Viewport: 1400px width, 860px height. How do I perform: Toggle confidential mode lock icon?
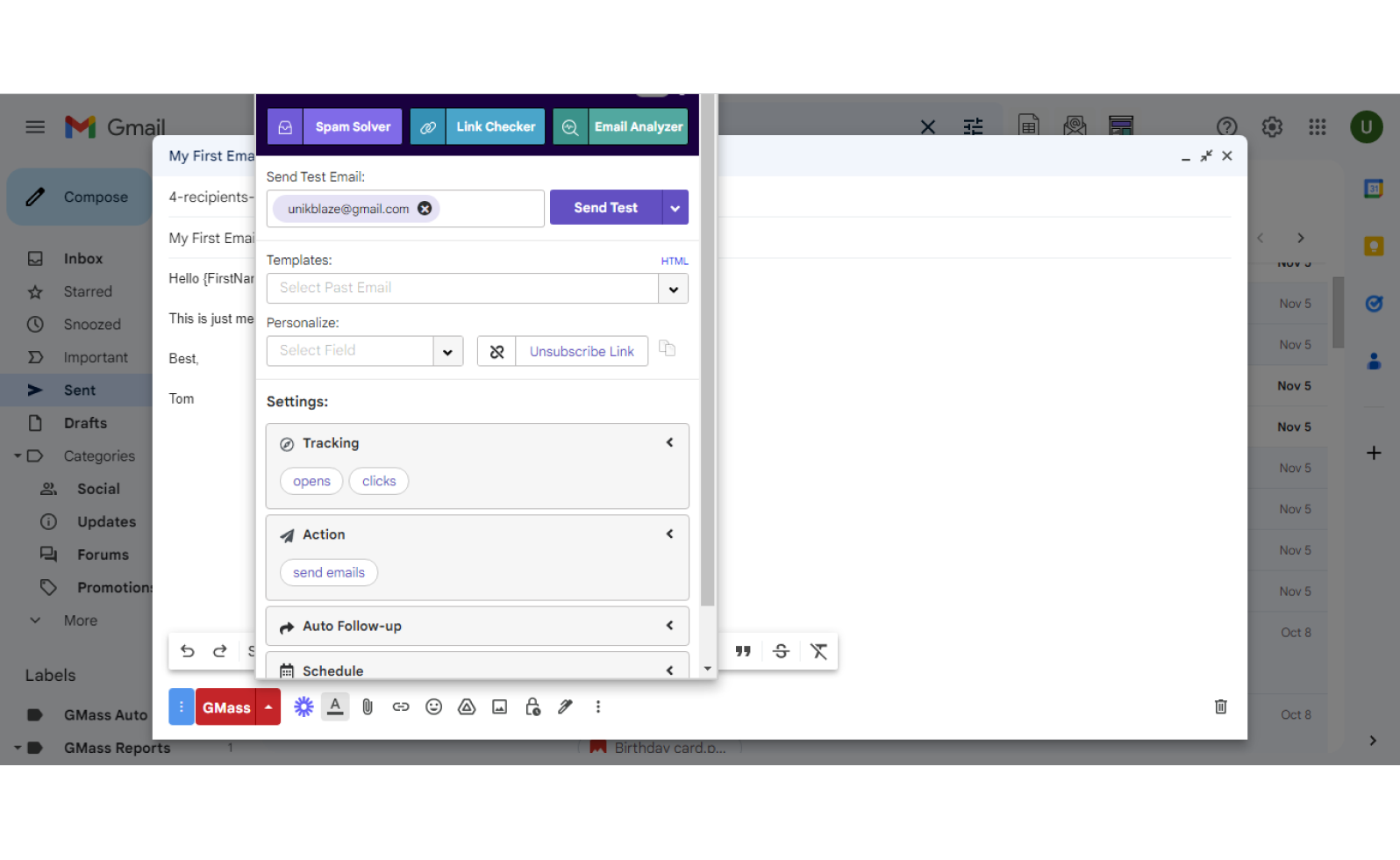532,707
